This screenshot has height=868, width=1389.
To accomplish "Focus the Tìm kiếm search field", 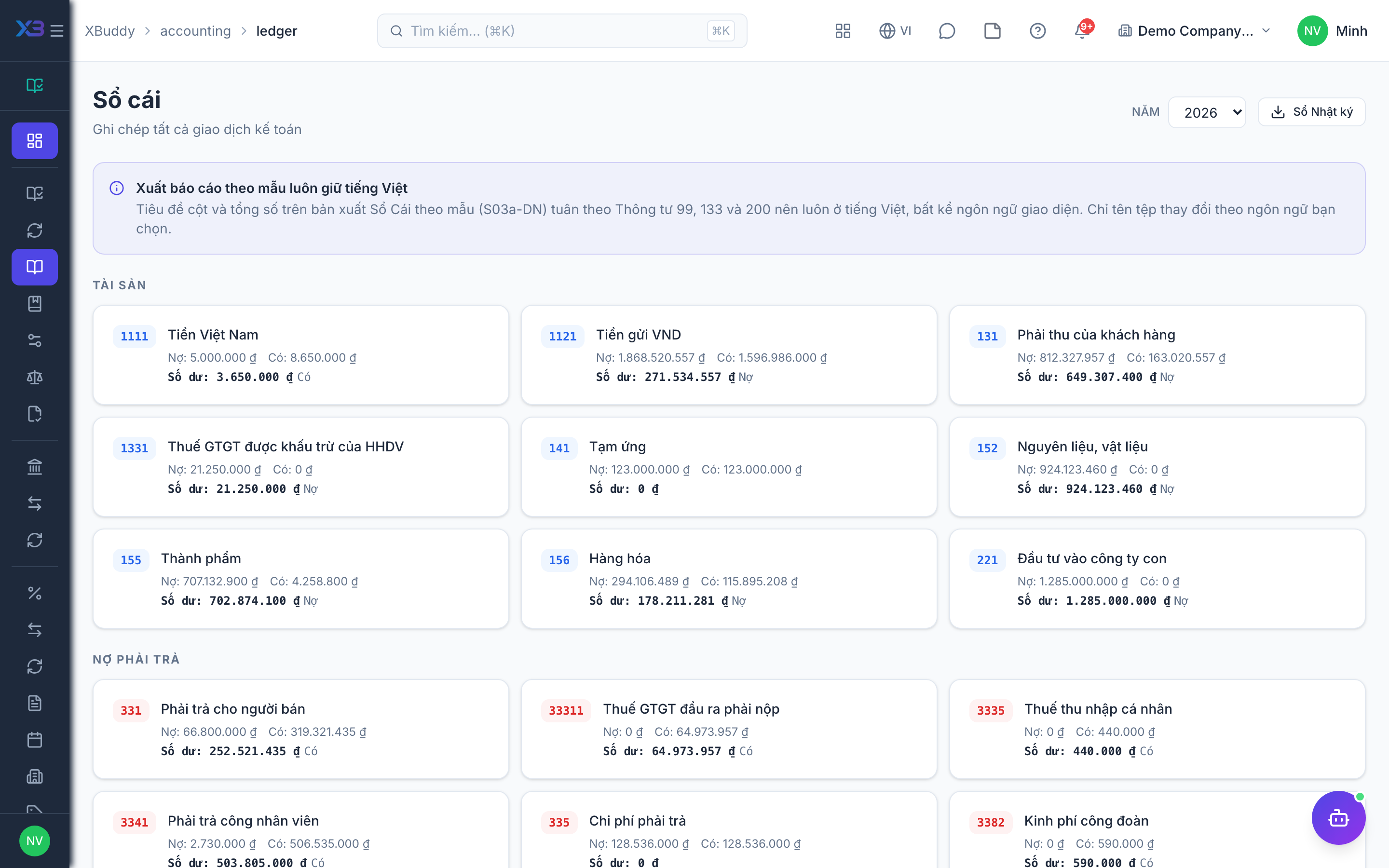I will click(562, 30).
